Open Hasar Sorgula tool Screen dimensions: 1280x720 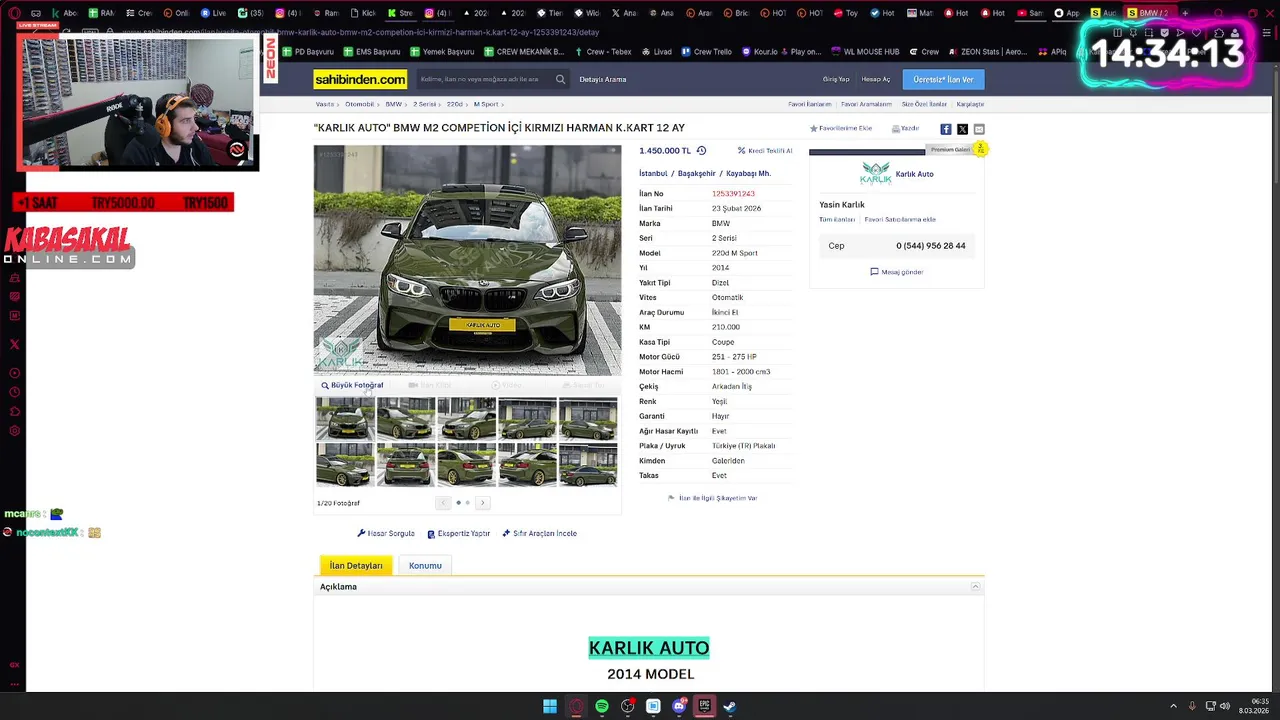point(386,533)
